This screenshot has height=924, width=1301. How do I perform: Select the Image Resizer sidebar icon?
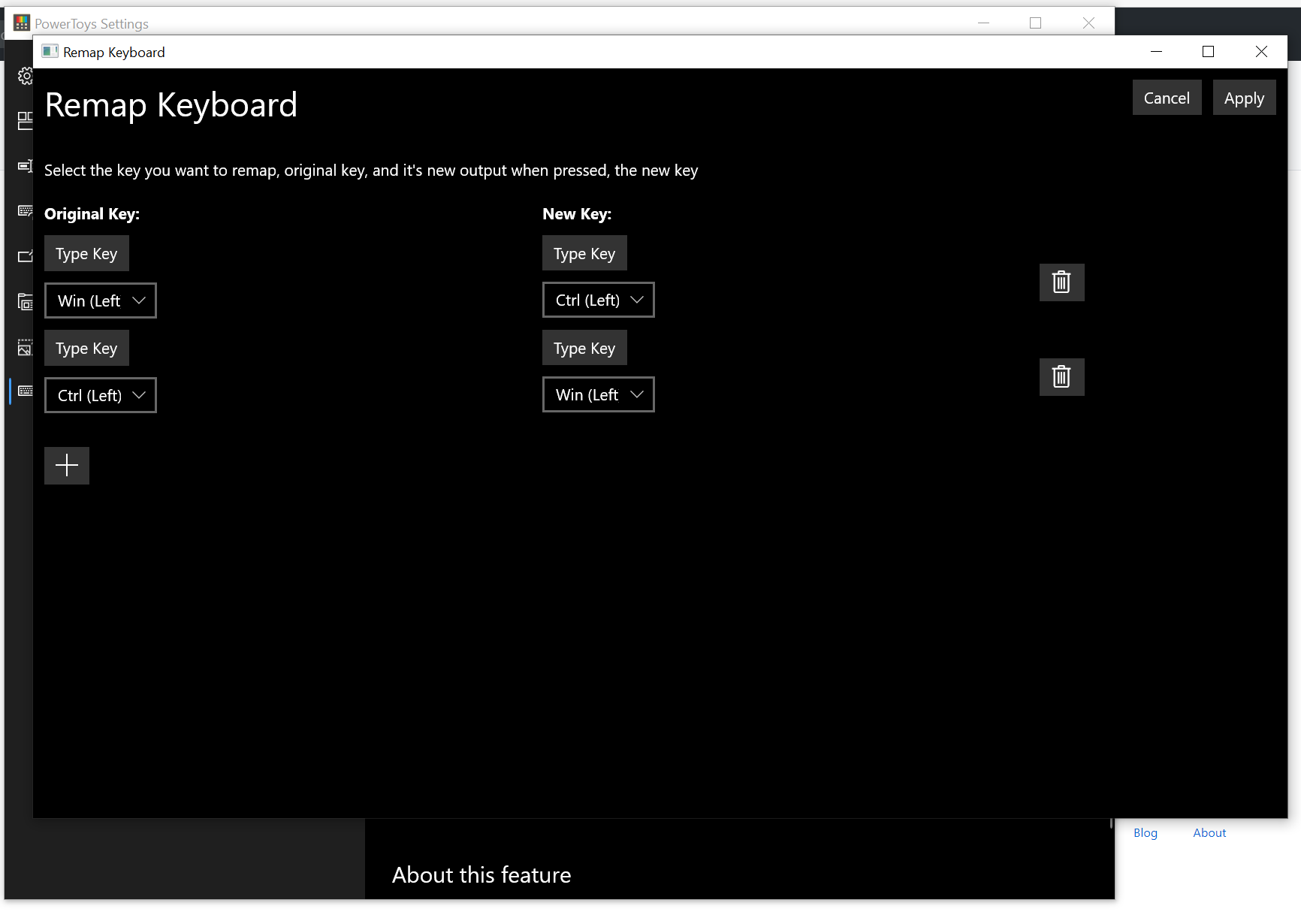click(25, 348)
